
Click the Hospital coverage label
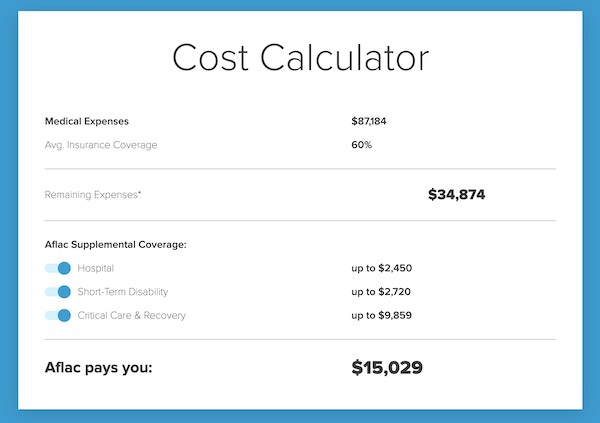96,268
